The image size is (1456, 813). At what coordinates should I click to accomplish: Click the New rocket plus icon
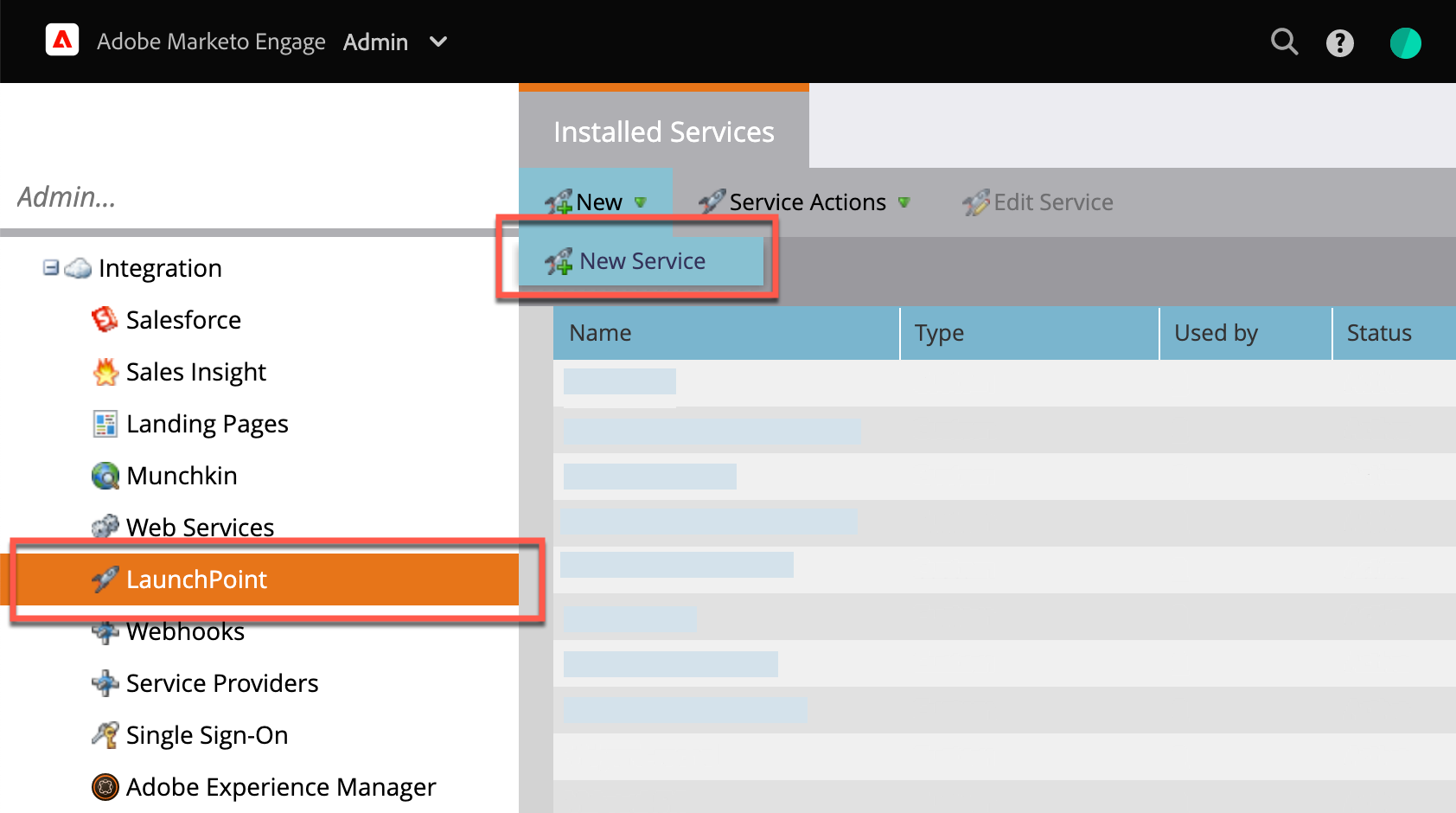(x=559, y=202)
